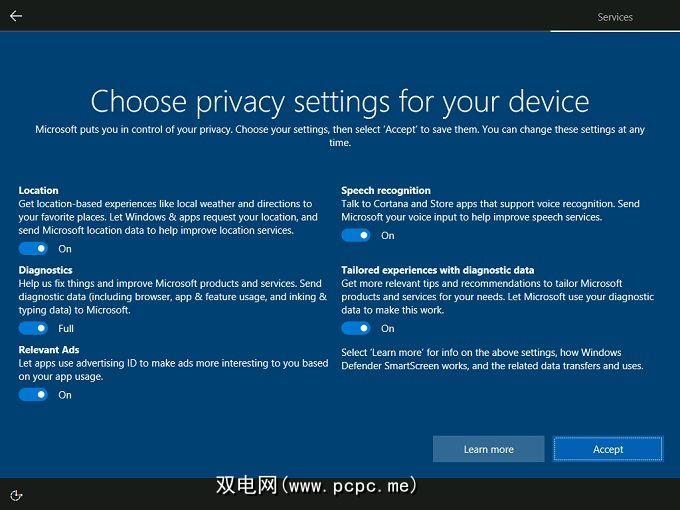Disable Tailored experiences with diagnostic data toggle
This screenshot has width=680, height=510.
(x=356, y=328)
